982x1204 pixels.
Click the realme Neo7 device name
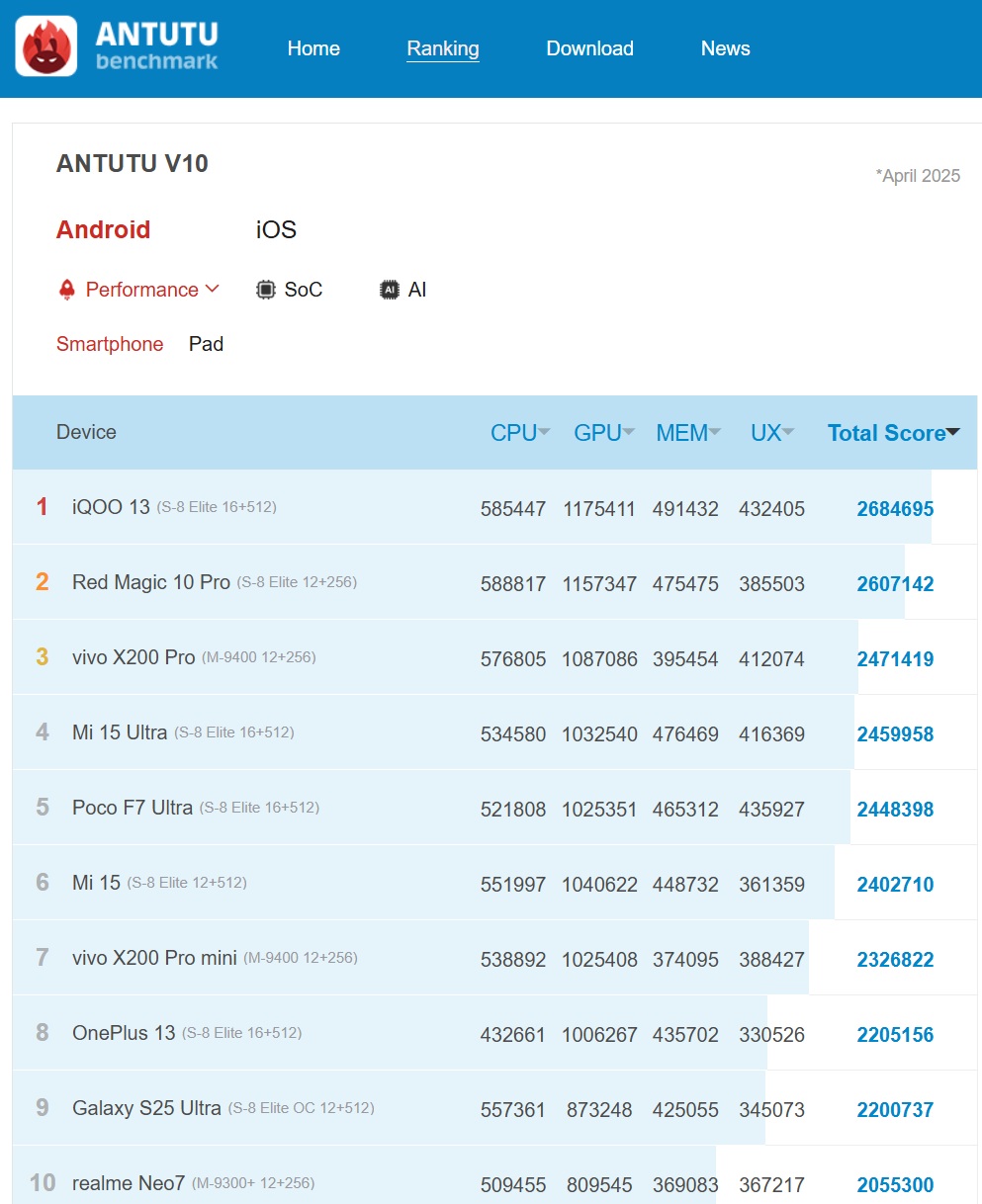point(129,1183)
